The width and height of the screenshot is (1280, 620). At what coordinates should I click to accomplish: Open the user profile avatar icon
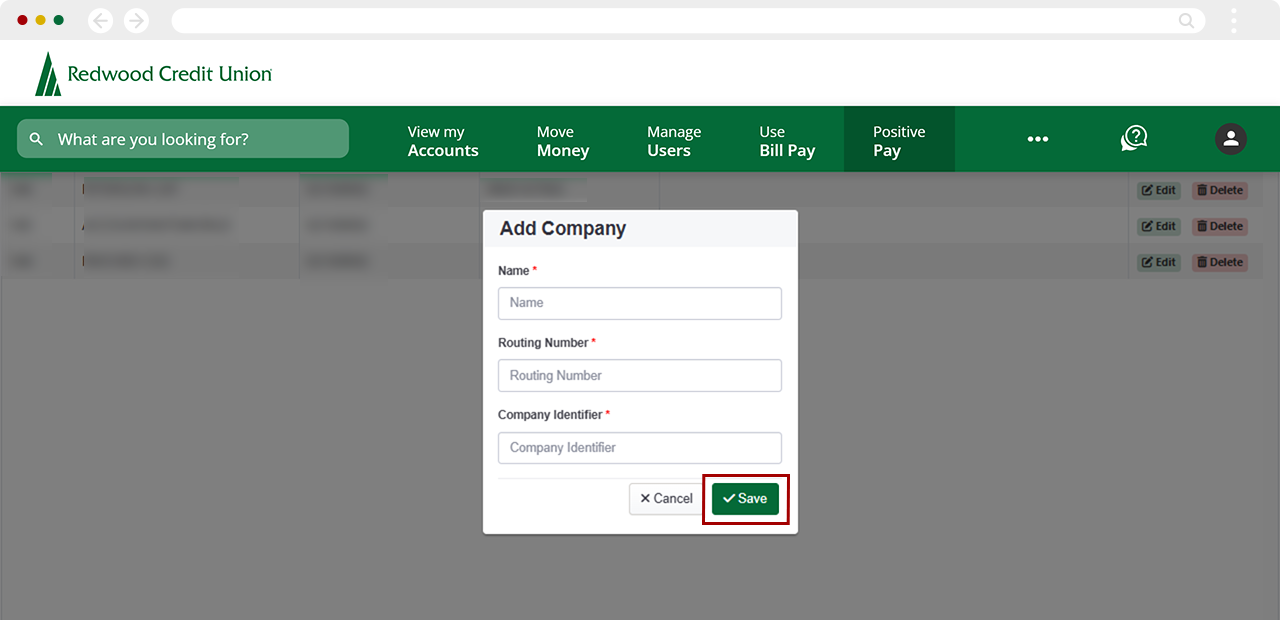(1231, 139)
